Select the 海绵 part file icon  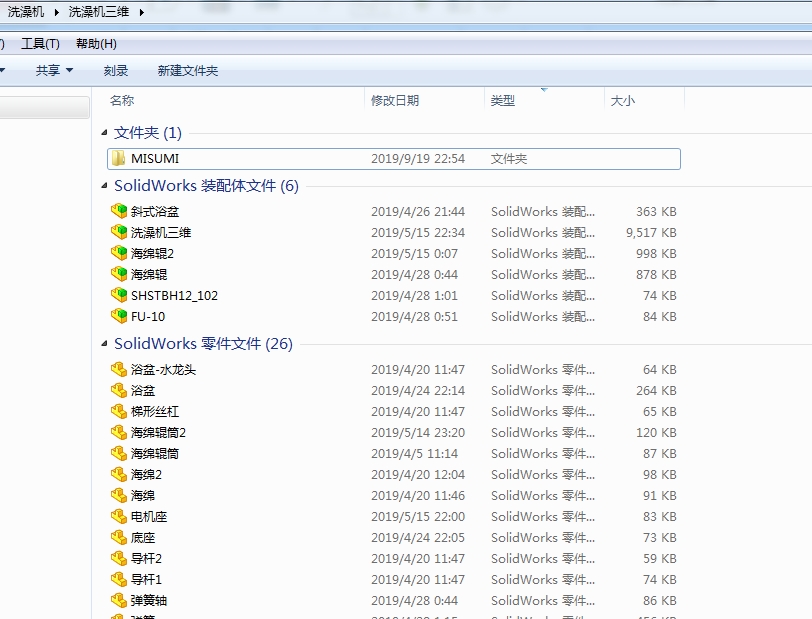click(x=119, y=495)
